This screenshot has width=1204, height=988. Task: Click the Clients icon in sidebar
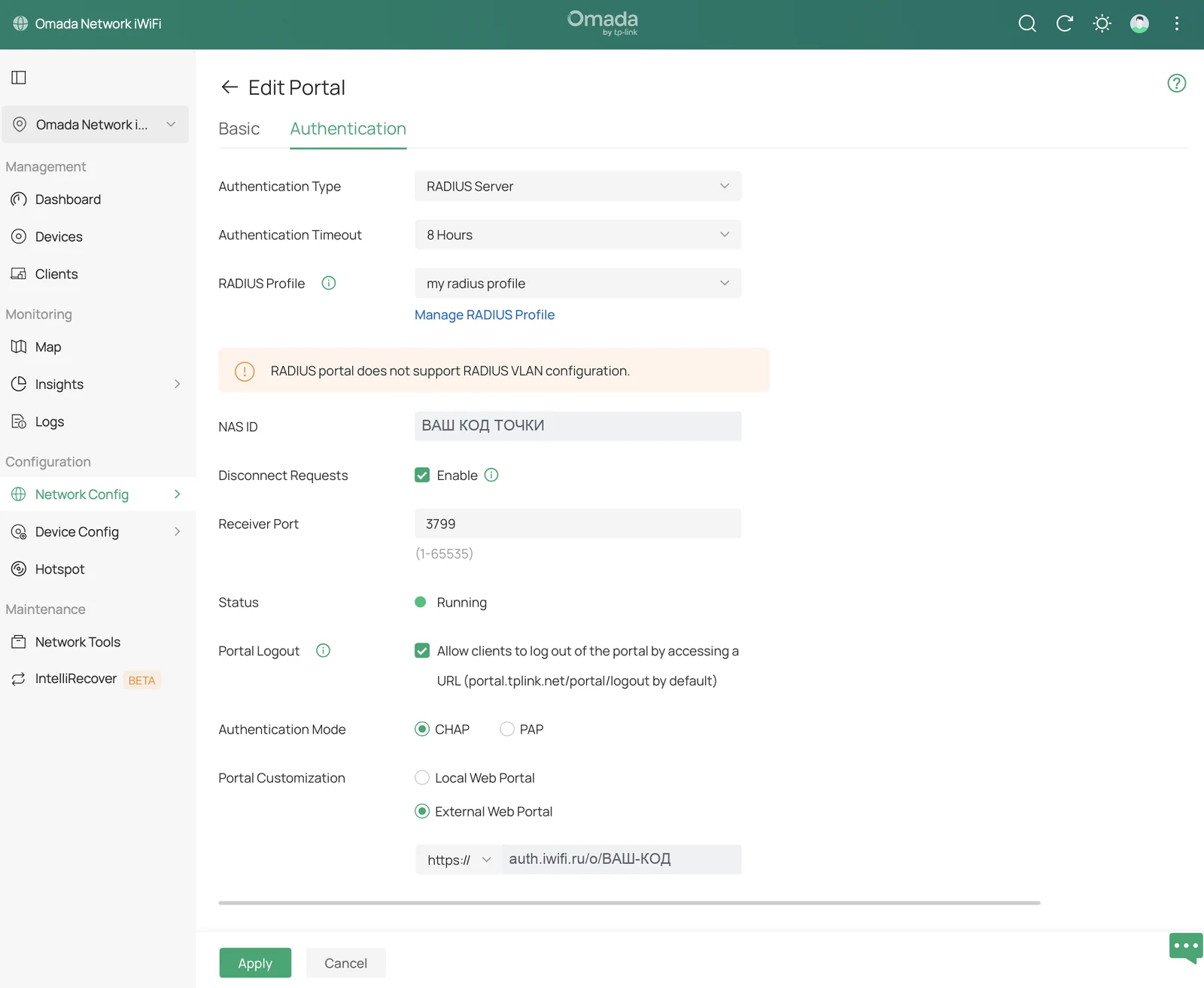(x=19, y=274)
